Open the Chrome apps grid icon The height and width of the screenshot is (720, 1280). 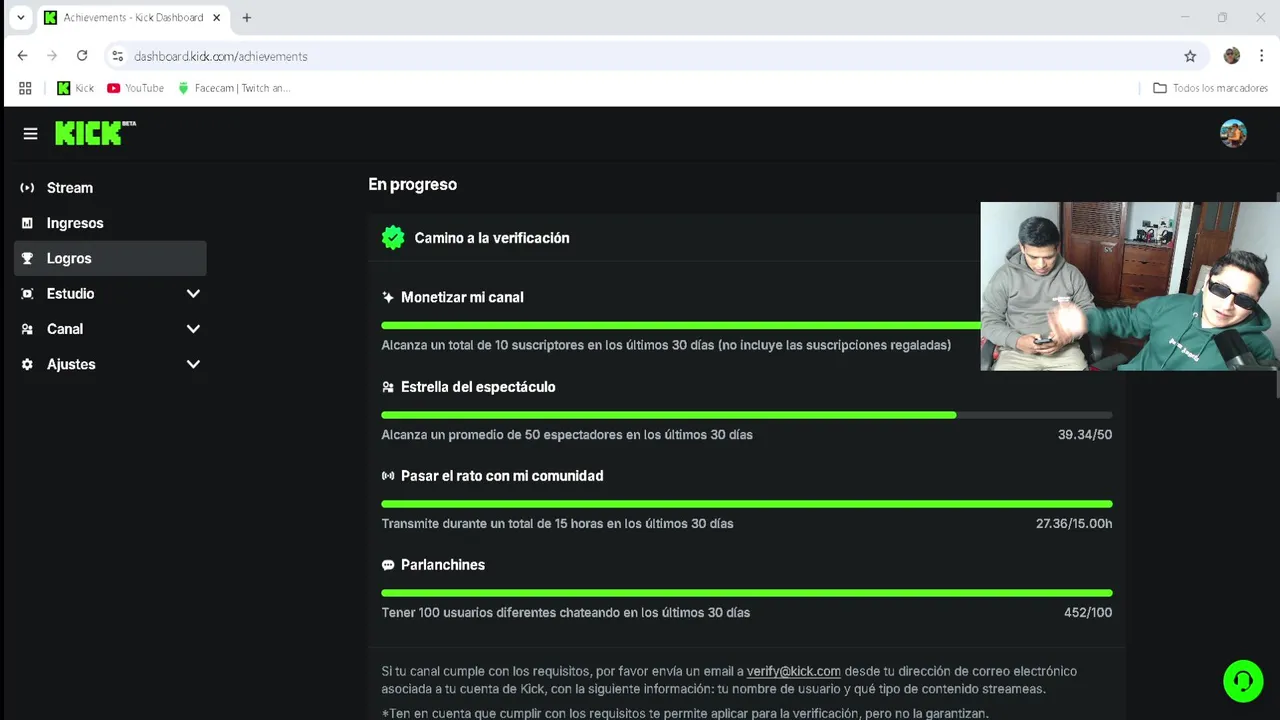coord(25,88)
